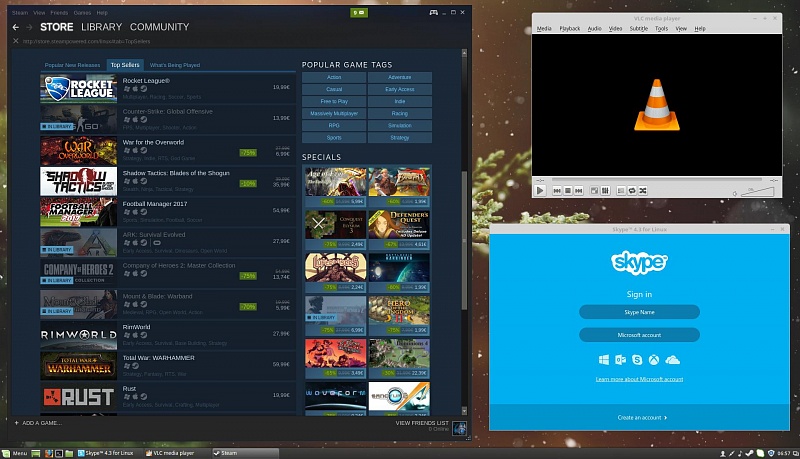The image size is (800, 459).
Task: Expand the VLC Tools menu
Action: click(661, 29)
